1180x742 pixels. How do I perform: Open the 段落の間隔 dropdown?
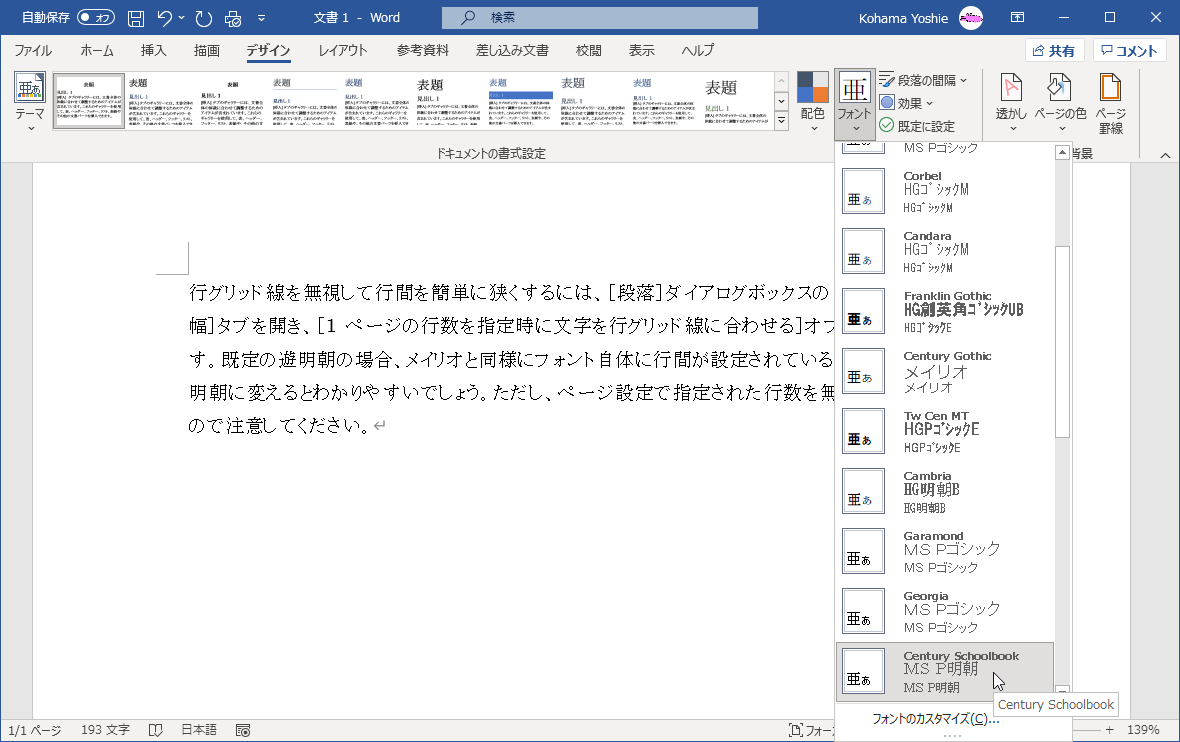923,80
